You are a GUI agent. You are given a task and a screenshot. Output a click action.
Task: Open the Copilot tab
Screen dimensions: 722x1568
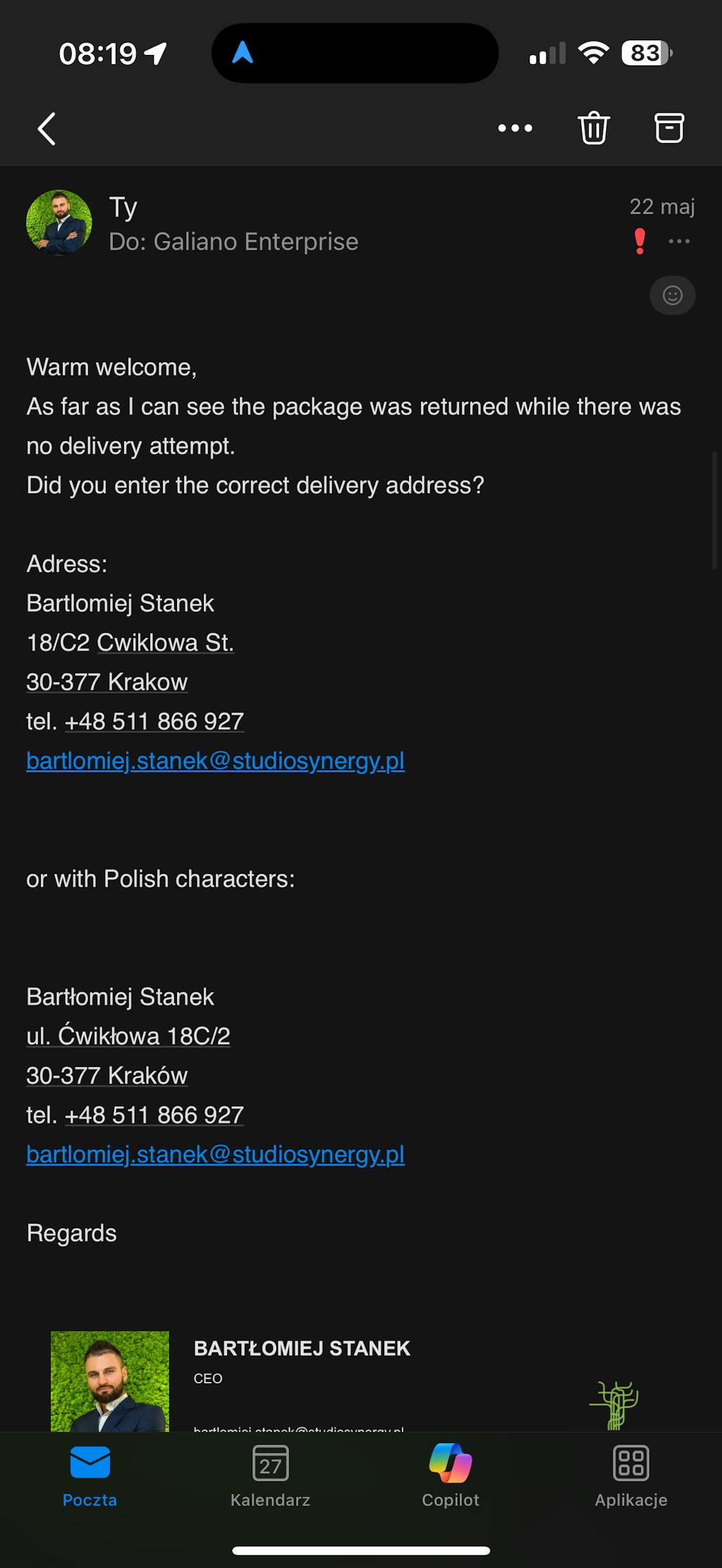coord(451,1476)
